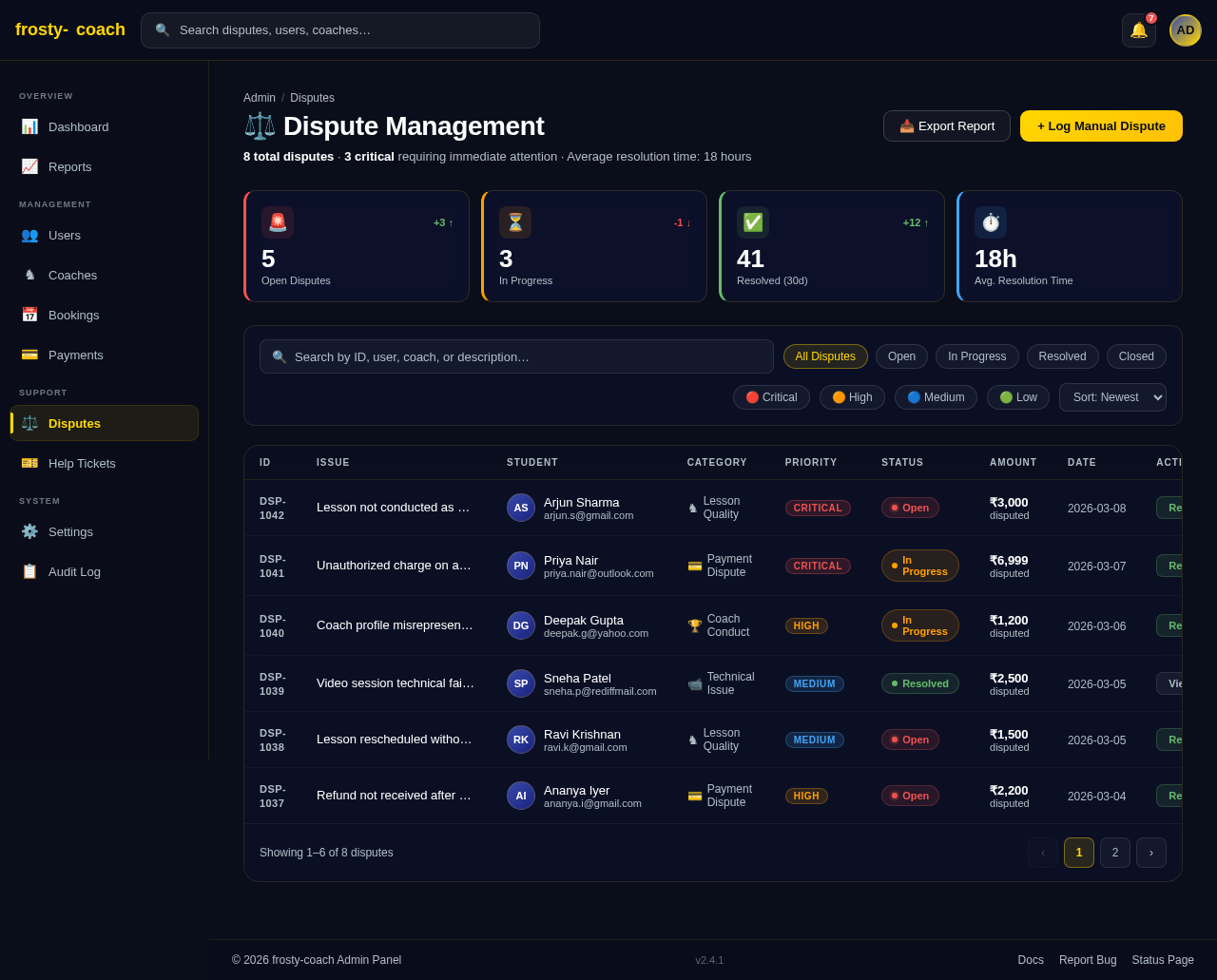The image size is (1217, 980).
Task: Click the Users people icon in sidebar
Action: 29,235
